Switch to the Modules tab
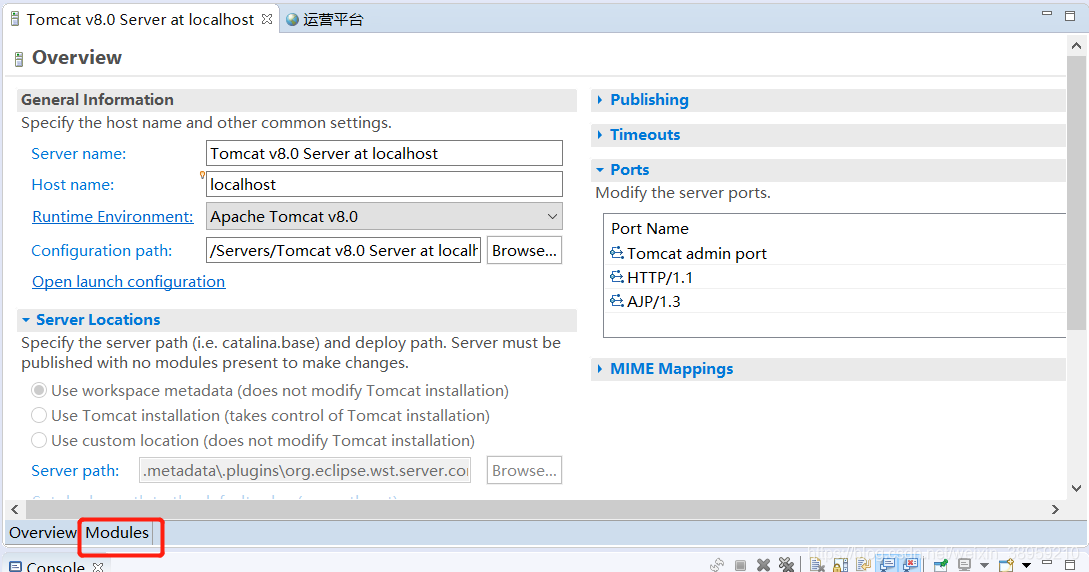 pyautogui.click(x=117, y=532)
